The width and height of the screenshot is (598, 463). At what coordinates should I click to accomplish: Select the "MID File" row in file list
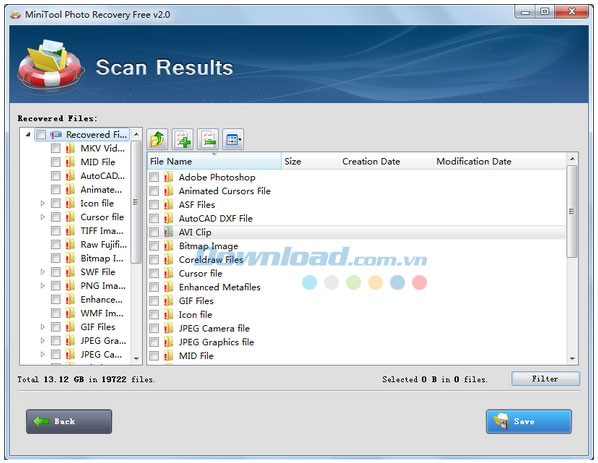click(x=357, y=356)
